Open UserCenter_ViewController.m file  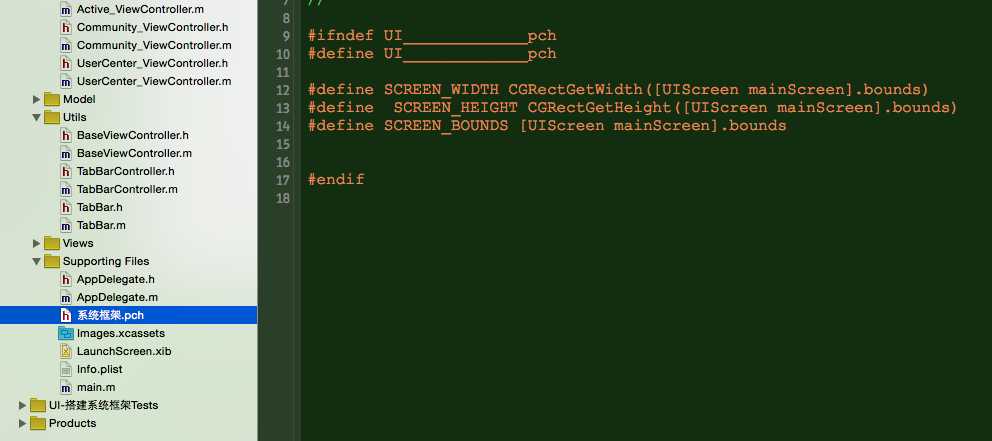point(154,82)
